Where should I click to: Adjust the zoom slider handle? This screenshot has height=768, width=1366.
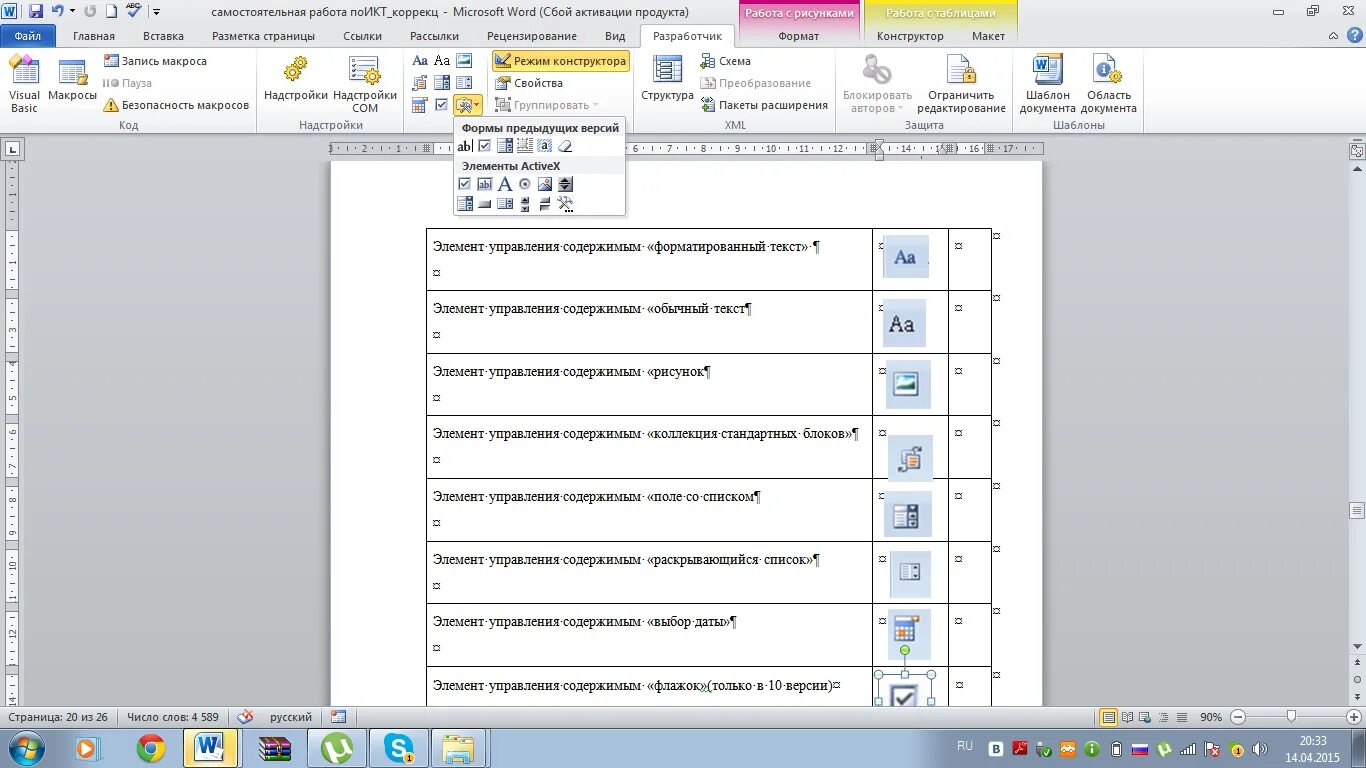(1292, 717)
